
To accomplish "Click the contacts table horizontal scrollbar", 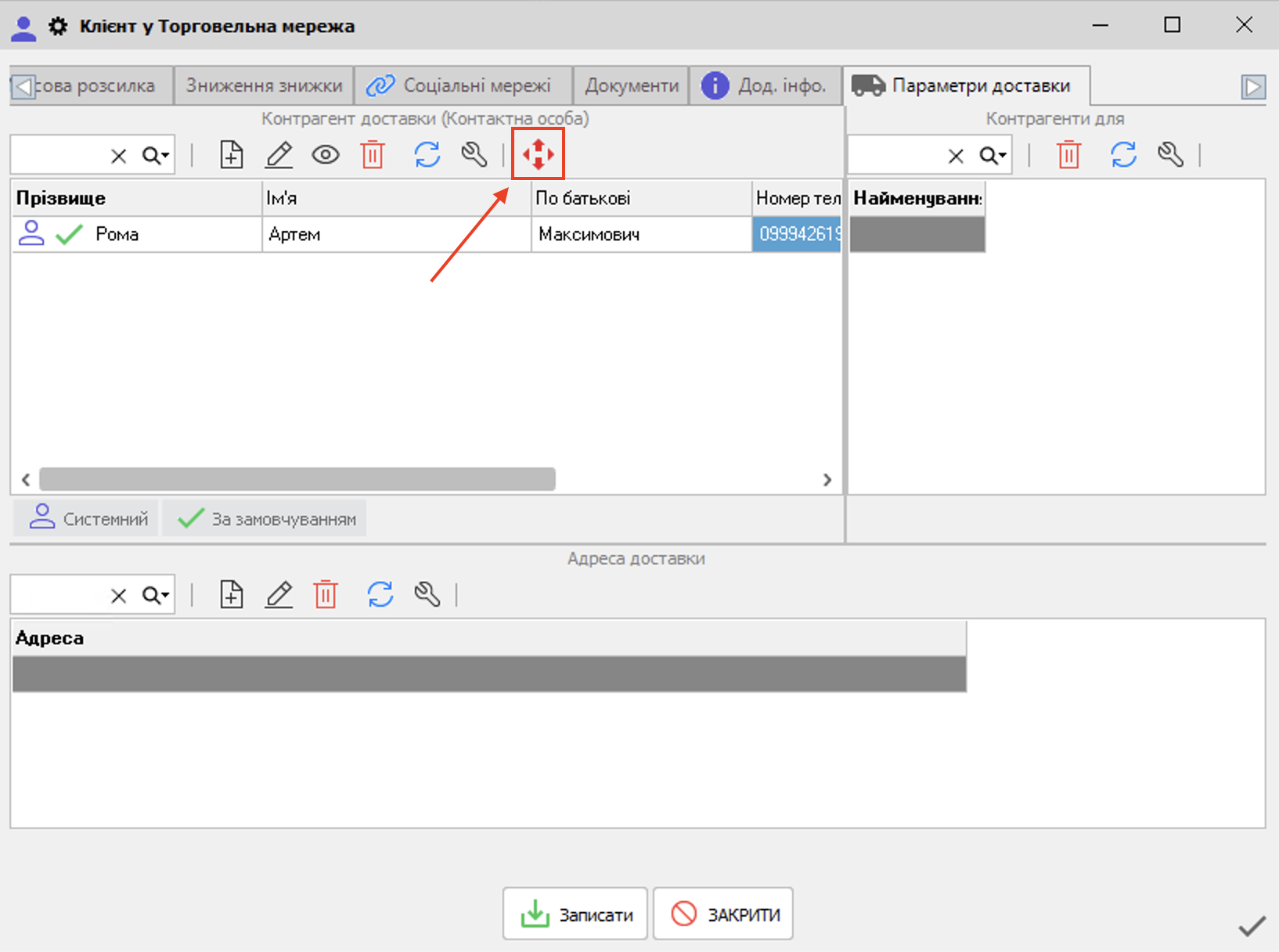I will pyautogui.click(x=297, y=479).
